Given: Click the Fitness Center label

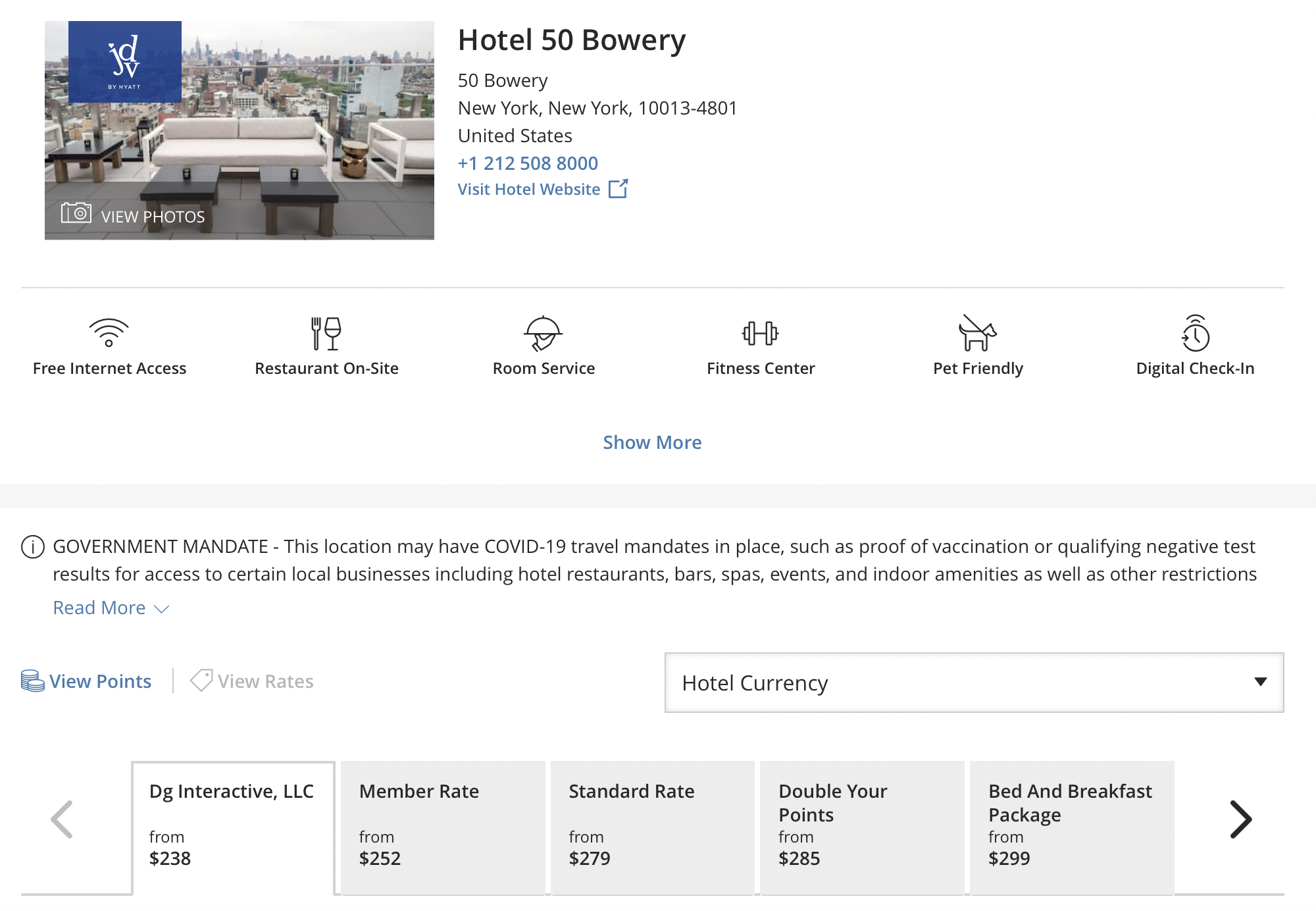Looking at the screenshot, I should [x=761, y=369].
